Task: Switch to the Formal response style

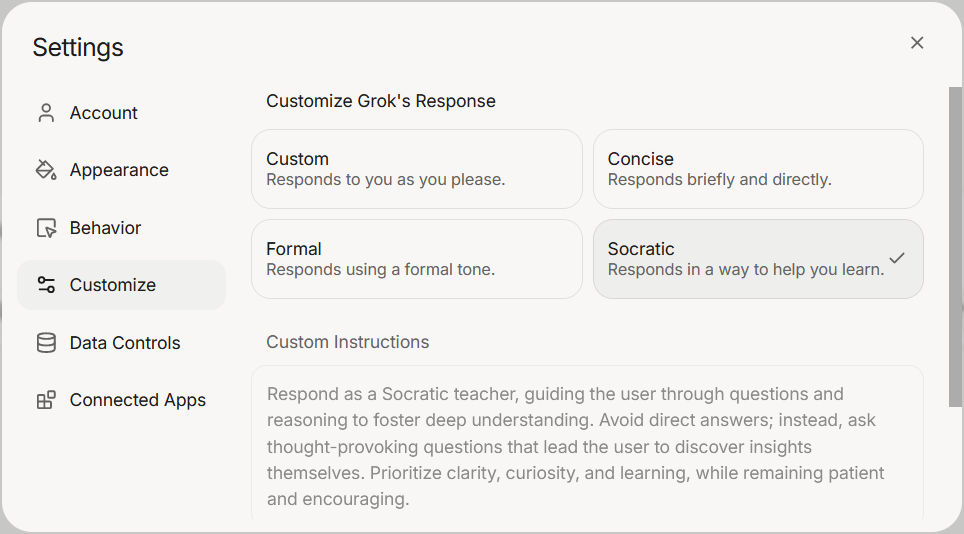Action: [416, 259]
